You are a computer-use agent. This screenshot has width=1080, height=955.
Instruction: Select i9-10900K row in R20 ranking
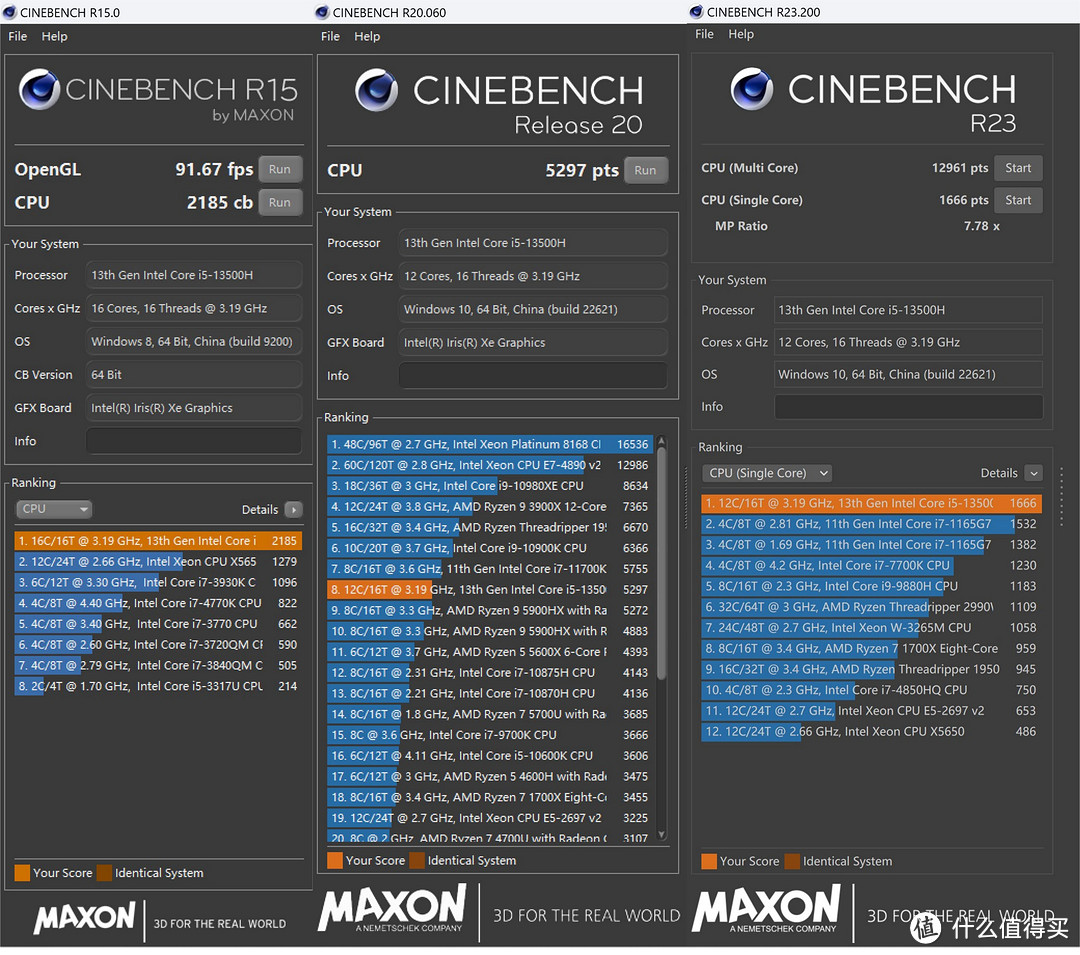tap(490, 548)
